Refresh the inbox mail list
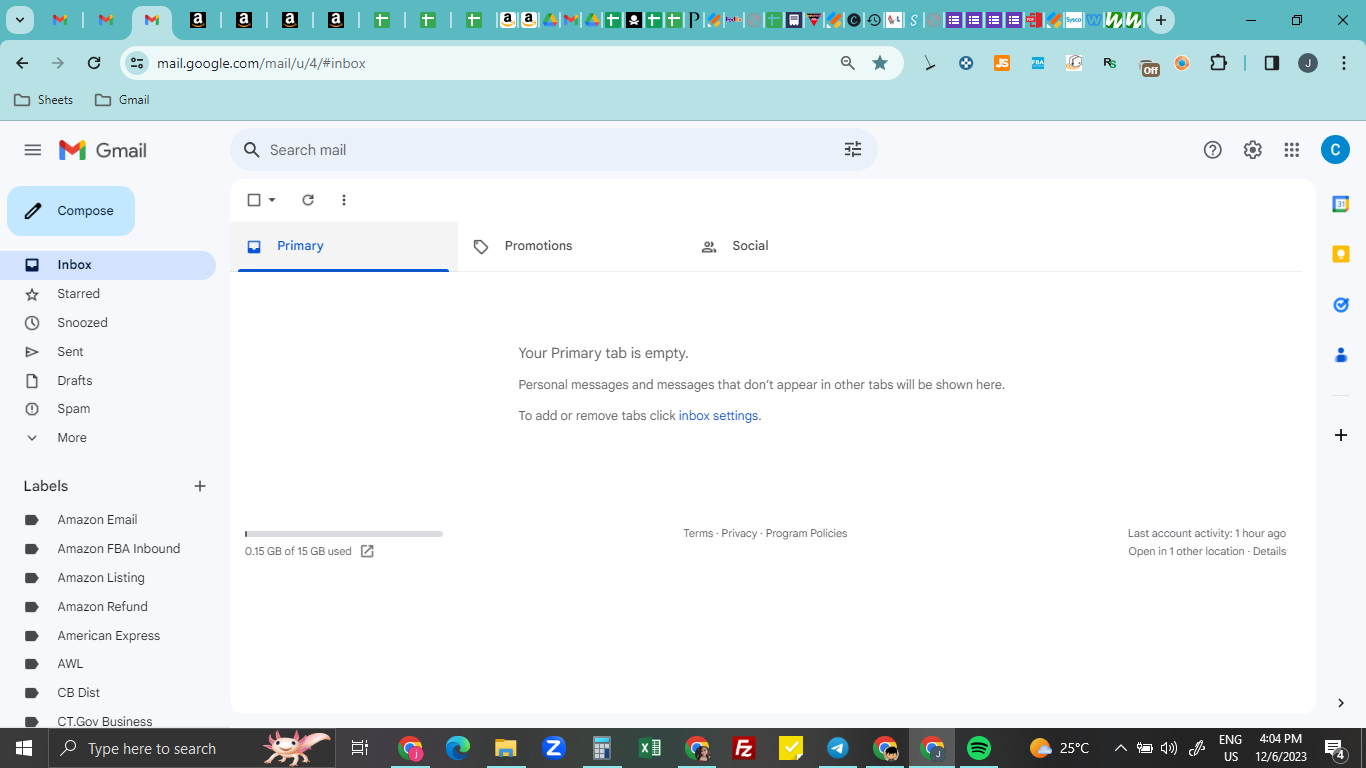This screenshot has width=1366, height=768. tap(308, 200)
